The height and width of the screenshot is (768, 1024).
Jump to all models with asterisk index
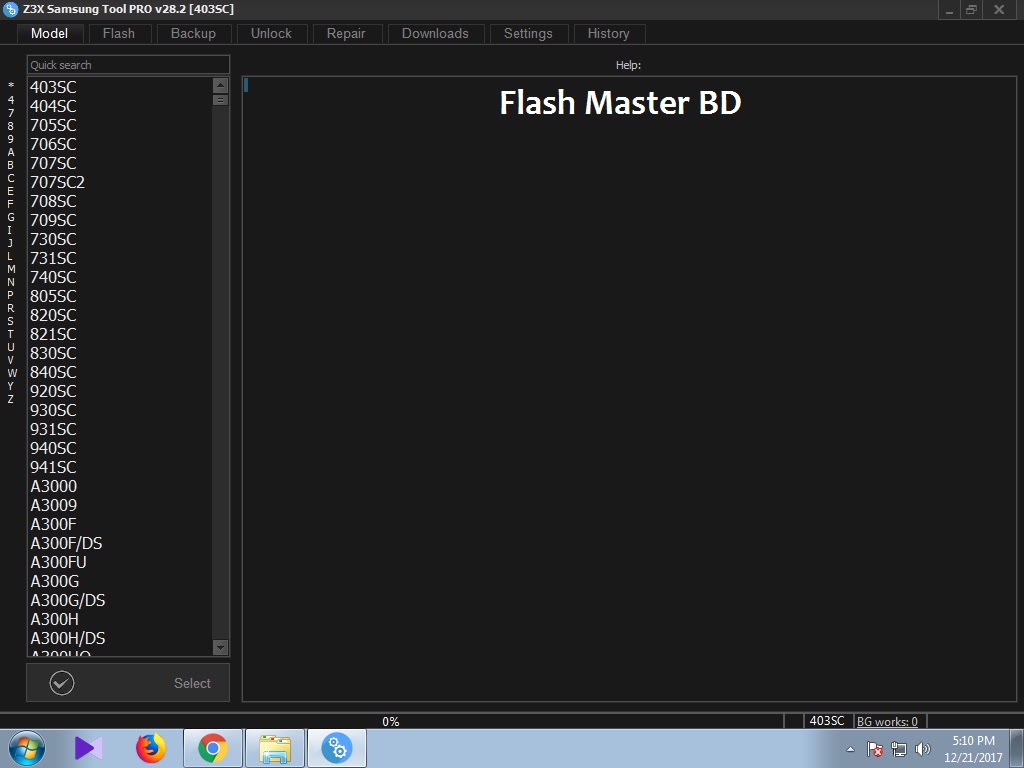(10, 86)
